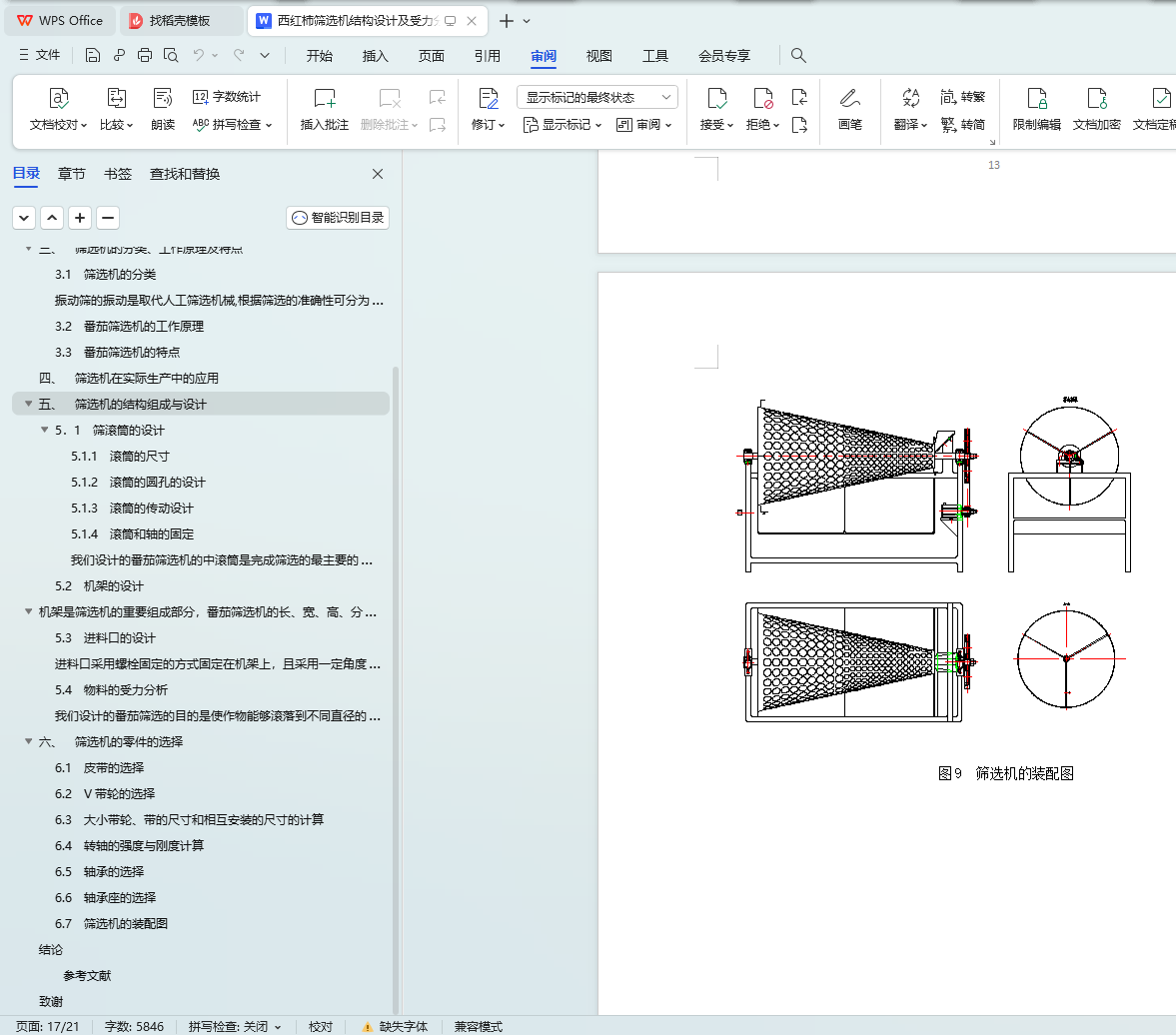
Task: Open the 文档校对 proofreading tool
Action: (x=59, y=110)
